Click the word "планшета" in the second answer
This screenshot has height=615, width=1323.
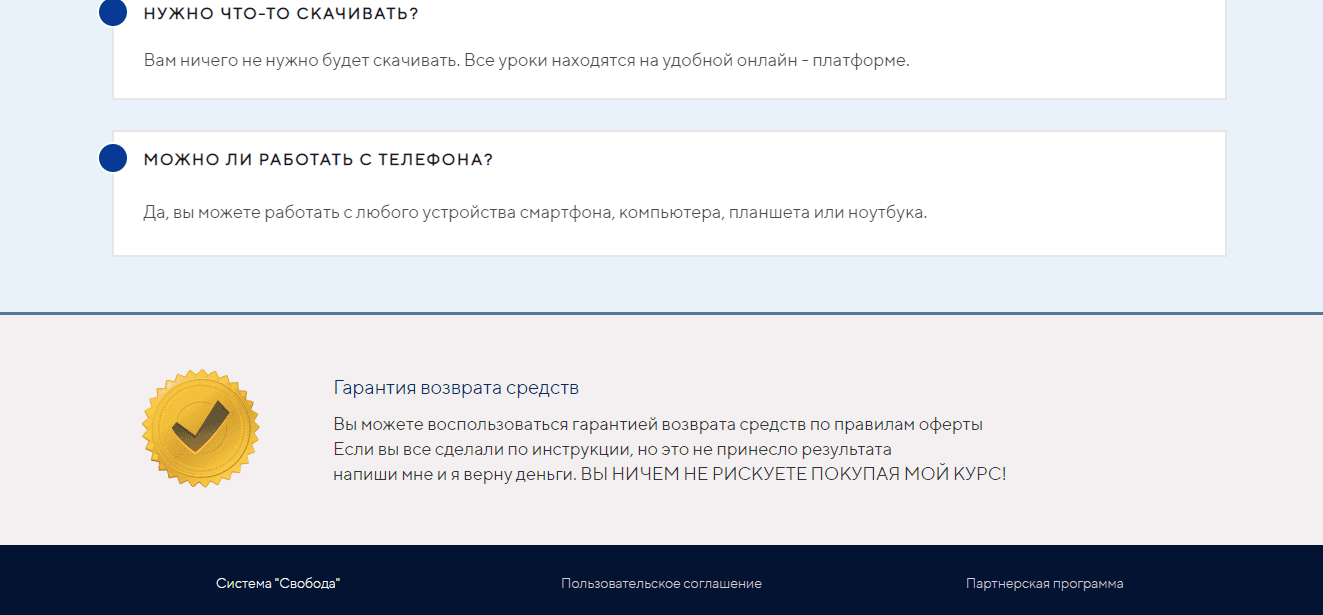click(768, 213)
